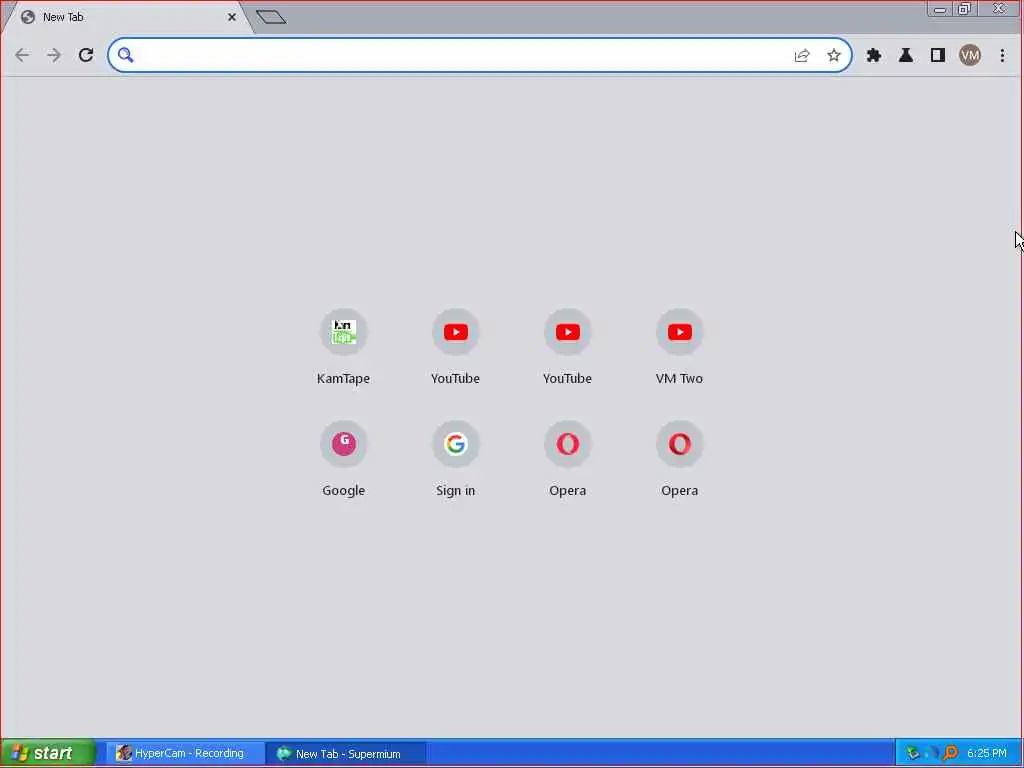Share this page via the share icon
1024x768 pixels.
[802, 56]
